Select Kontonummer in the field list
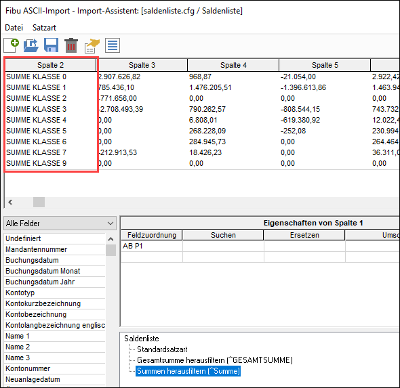 tap(54, 369)
